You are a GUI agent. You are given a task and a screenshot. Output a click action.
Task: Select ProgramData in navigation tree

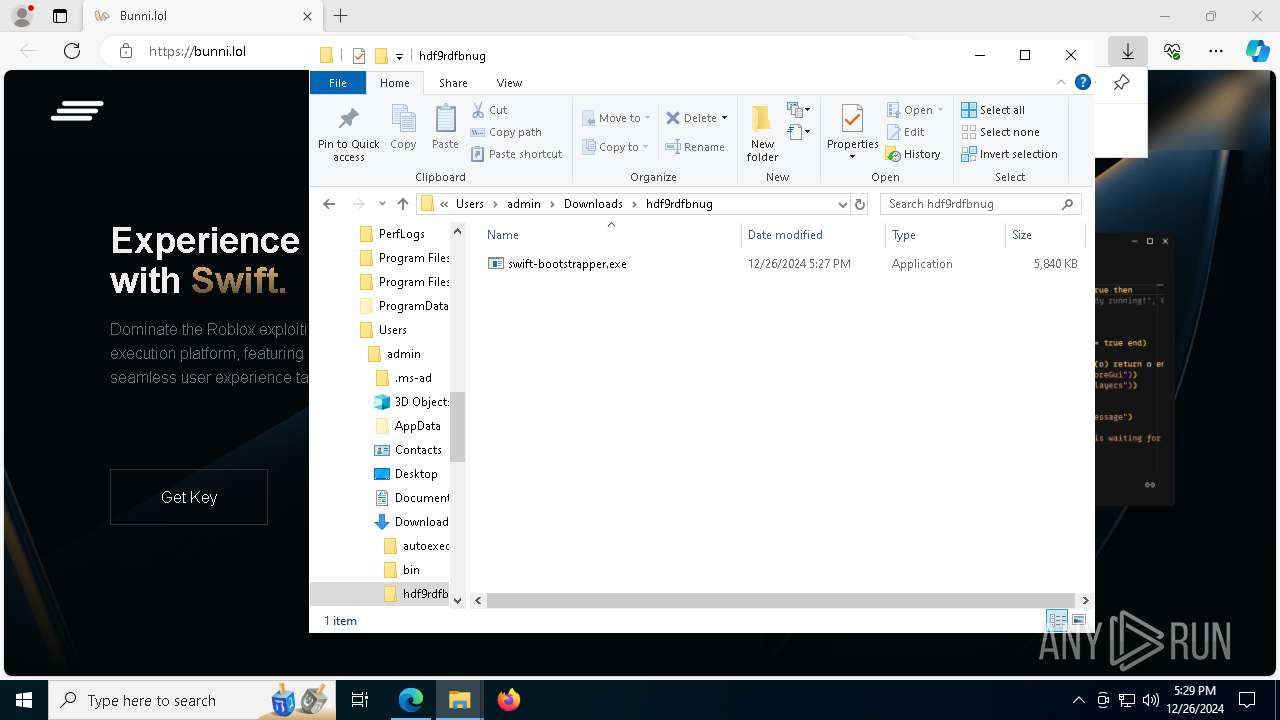coord(404,306)
